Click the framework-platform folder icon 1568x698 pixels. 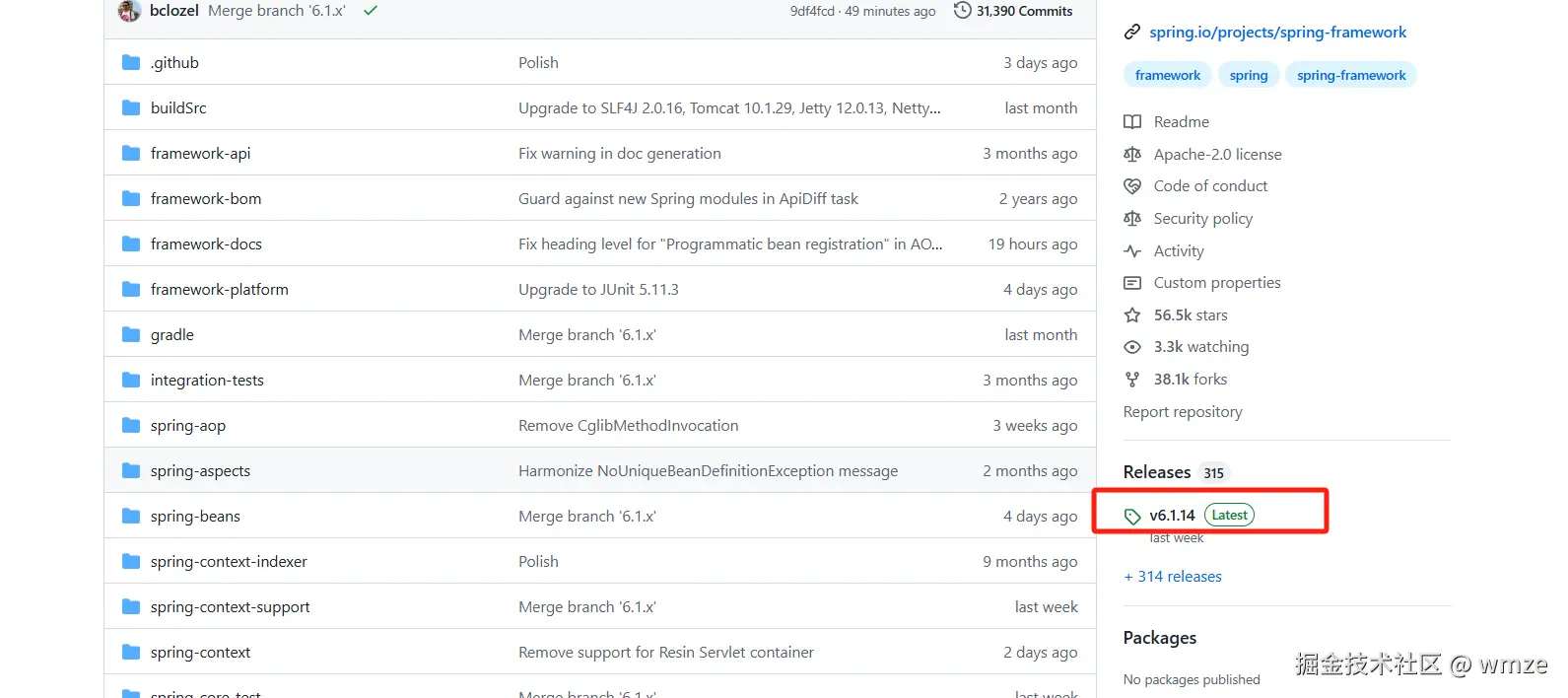[x=131, y=289]
